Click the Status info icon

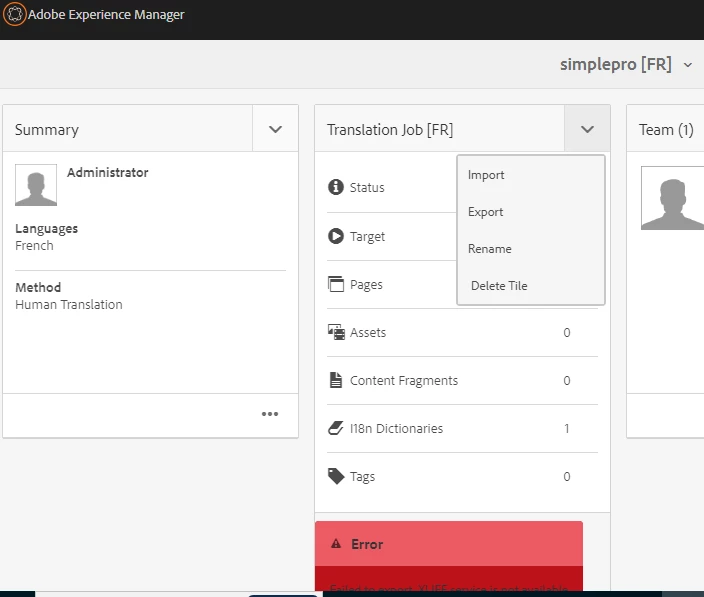click(335, 187)
